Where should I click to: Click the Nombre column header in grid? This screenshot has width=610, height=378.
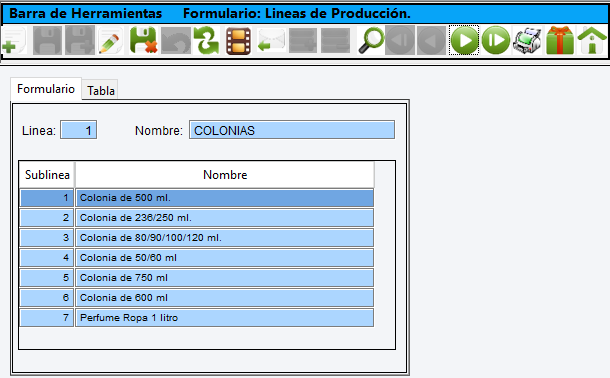(225, 175)
